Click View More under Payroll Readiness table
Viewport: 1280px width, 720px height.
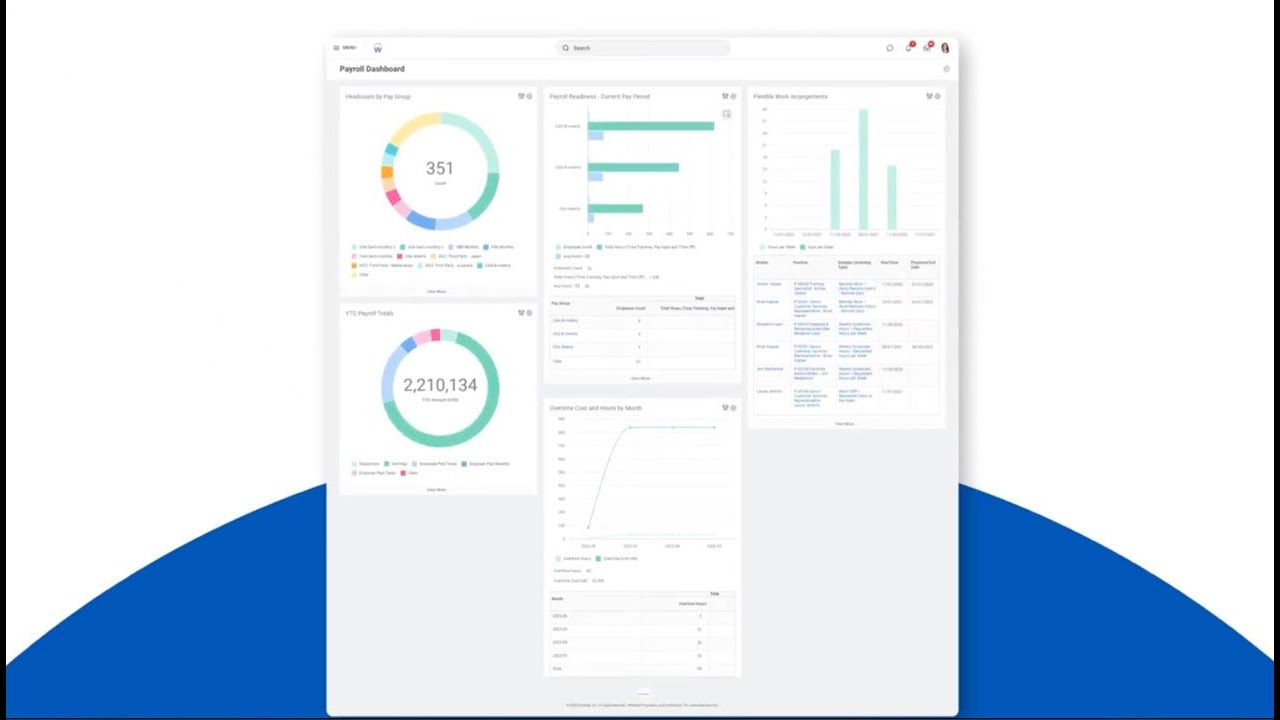tap(640, 378)
